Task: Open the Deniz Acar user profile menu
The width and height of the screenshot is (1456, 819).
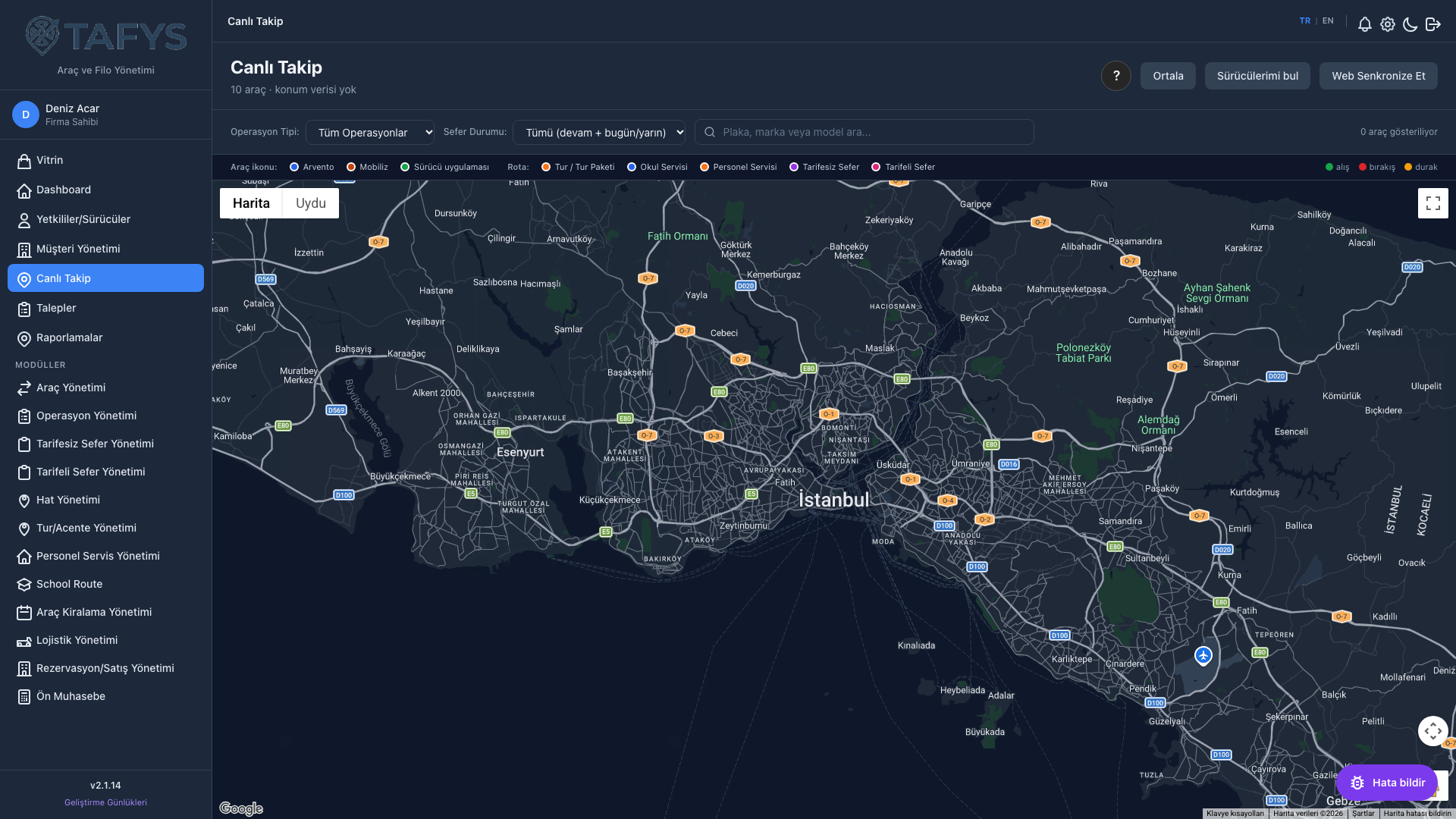Action: [105, 115]
